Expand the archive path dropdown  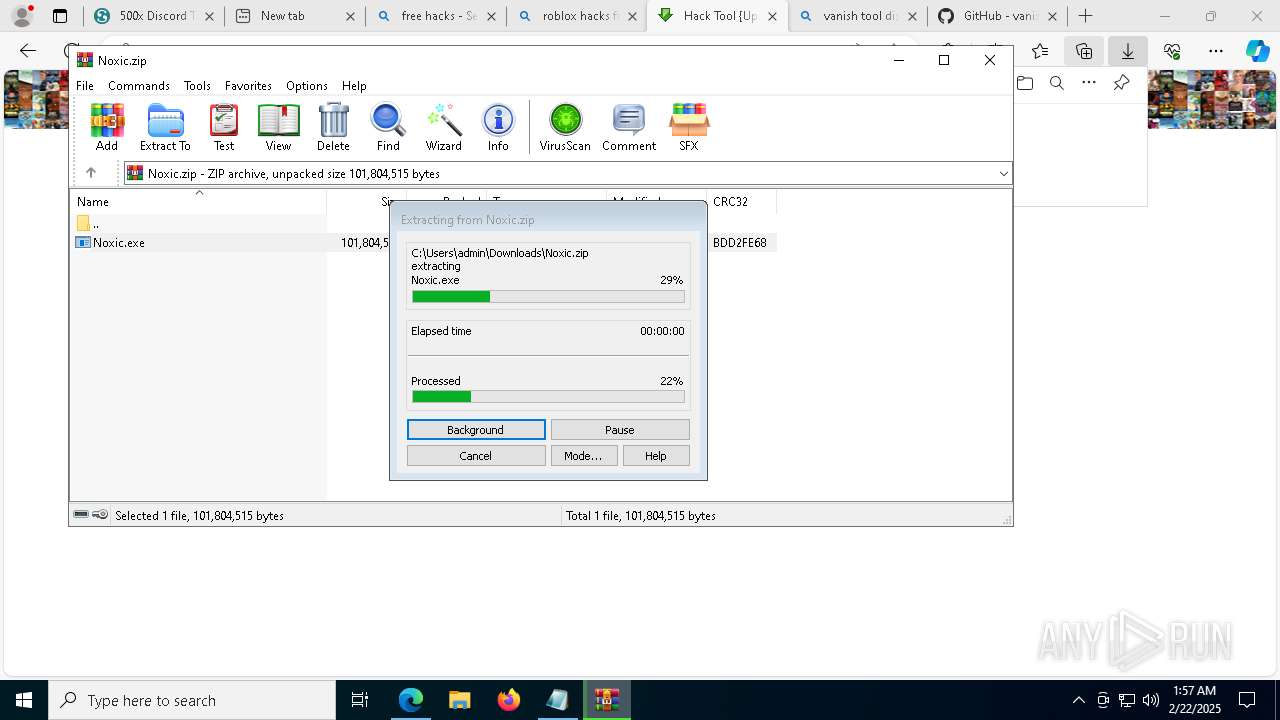(1003, 174)
